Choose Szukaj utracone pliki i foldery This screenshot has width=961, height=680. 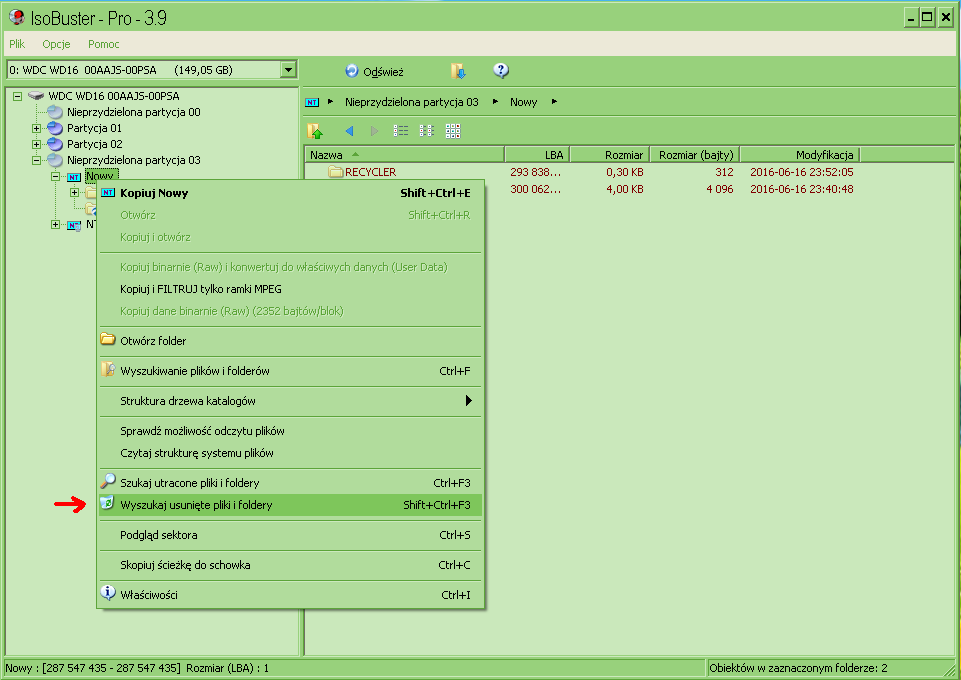click(291, 483)
